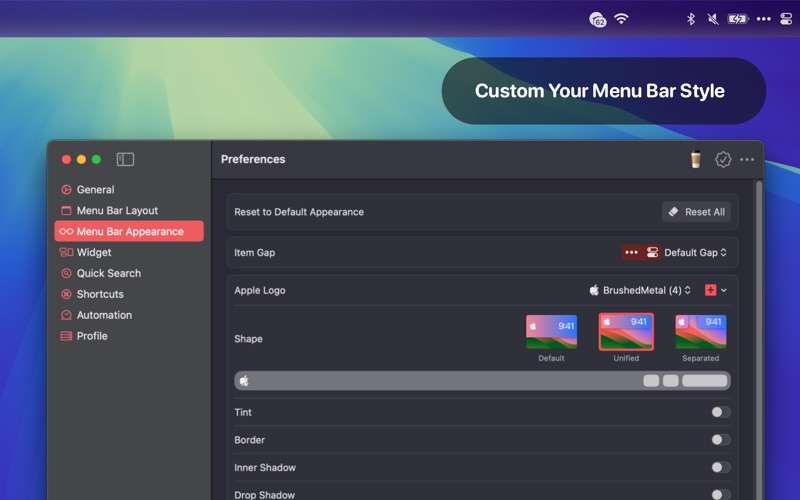Click the three-dots icon in the menu bar

coord(763,19)
